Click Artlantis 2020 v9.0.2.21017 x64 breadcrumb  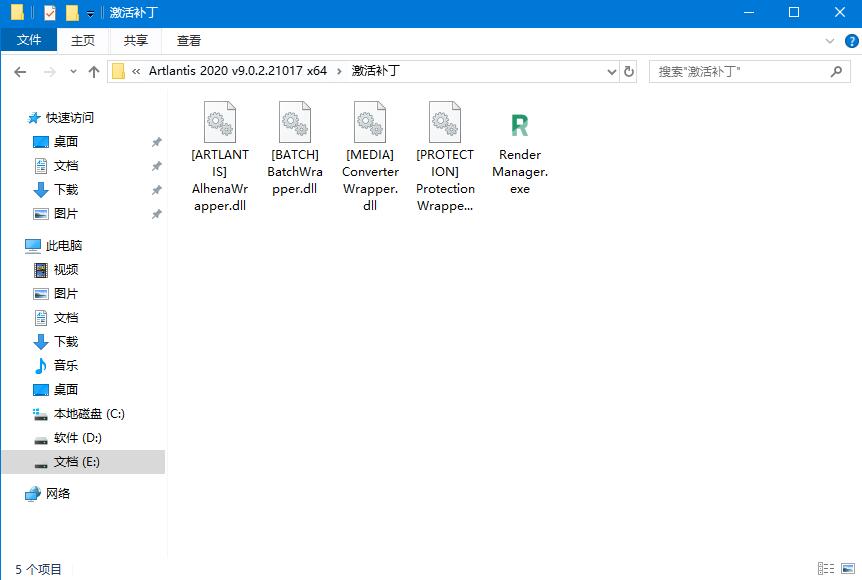[237, 71]
